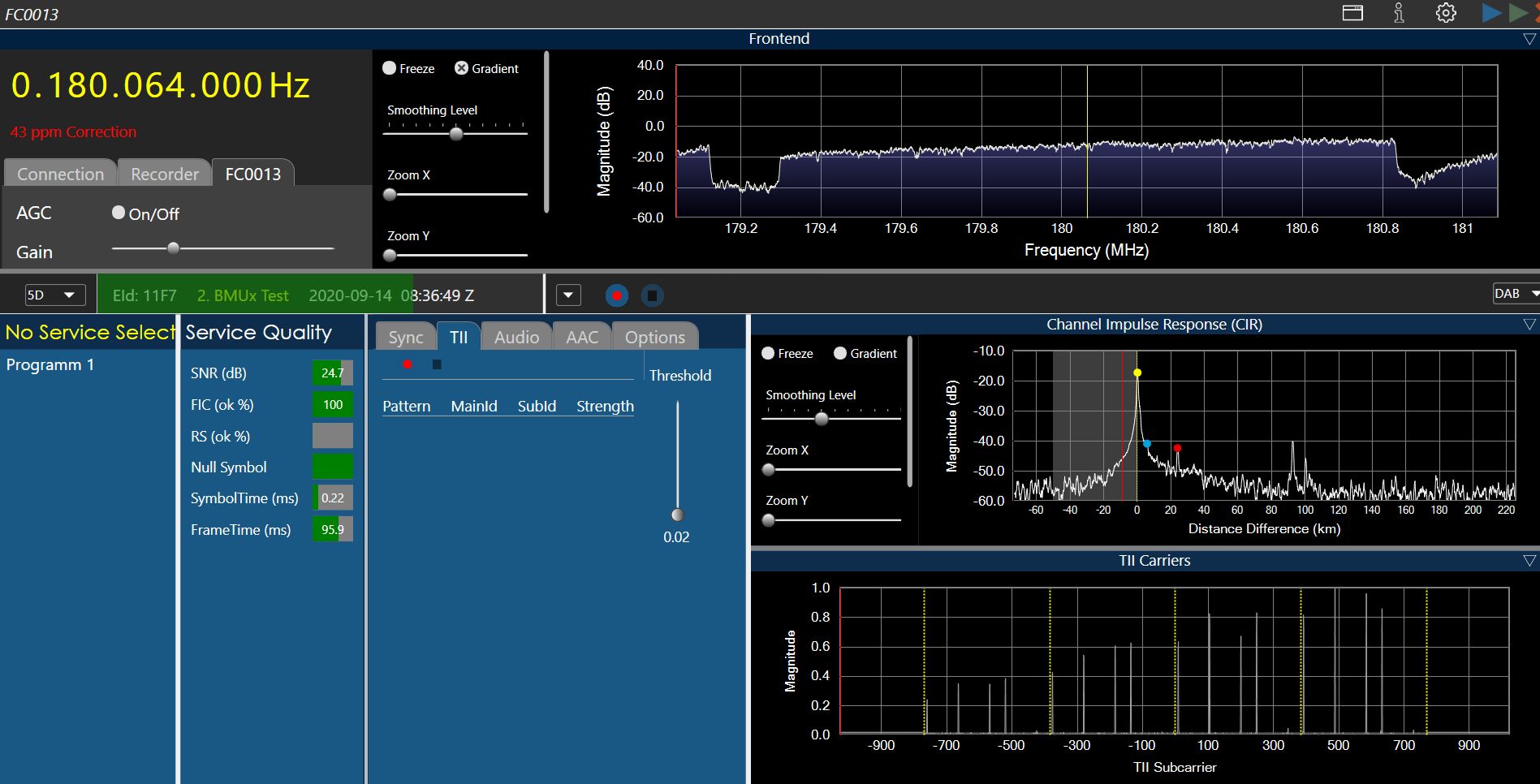Viewport: 1540px width, 784px height.
Task: Click the Threshold vertical slider handle
Action: coord(677,515)
